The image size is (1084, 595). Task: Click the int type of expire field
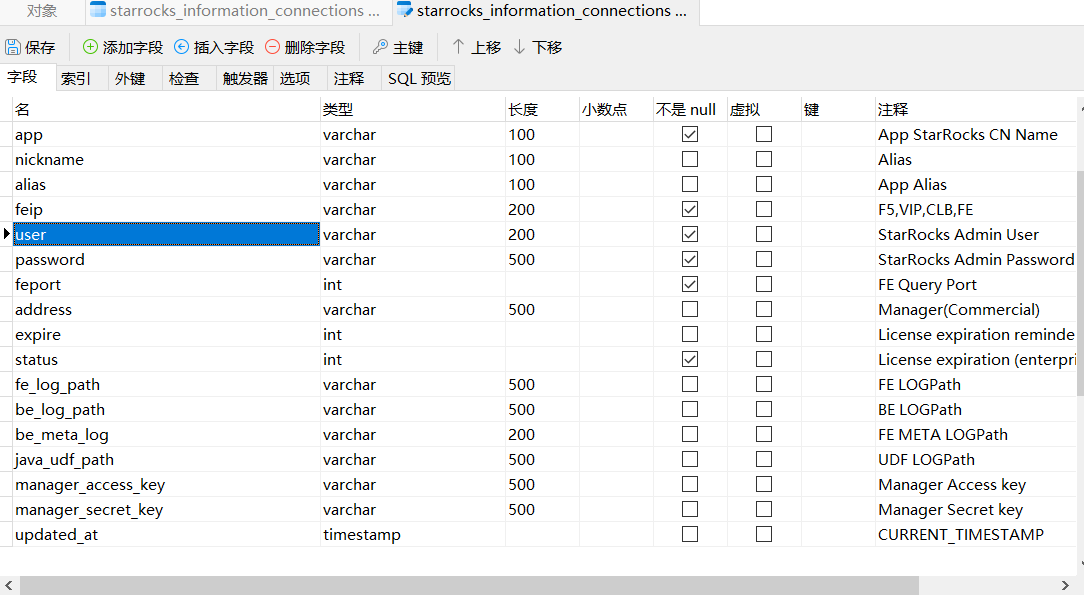(333, 334)
